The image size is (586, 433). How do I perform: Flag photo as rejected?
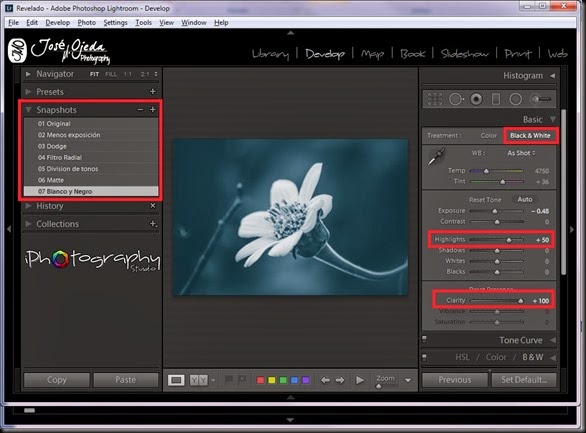[x=243, y=380]
